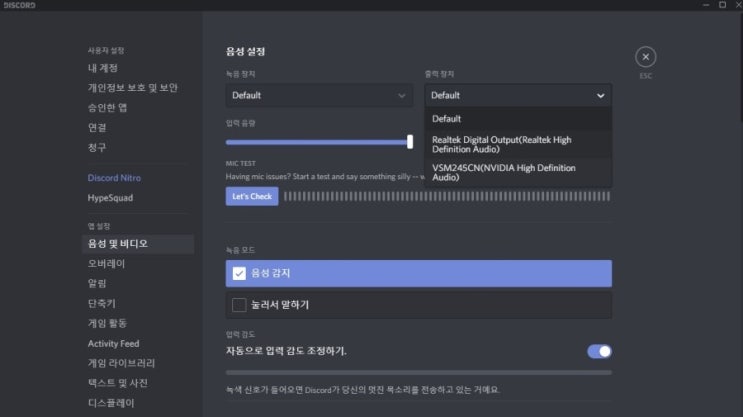This screenshot has height=417, width=743.
Task: Toggle 자동으로 입력 감도 조정하기 switch
Action: 599,351
